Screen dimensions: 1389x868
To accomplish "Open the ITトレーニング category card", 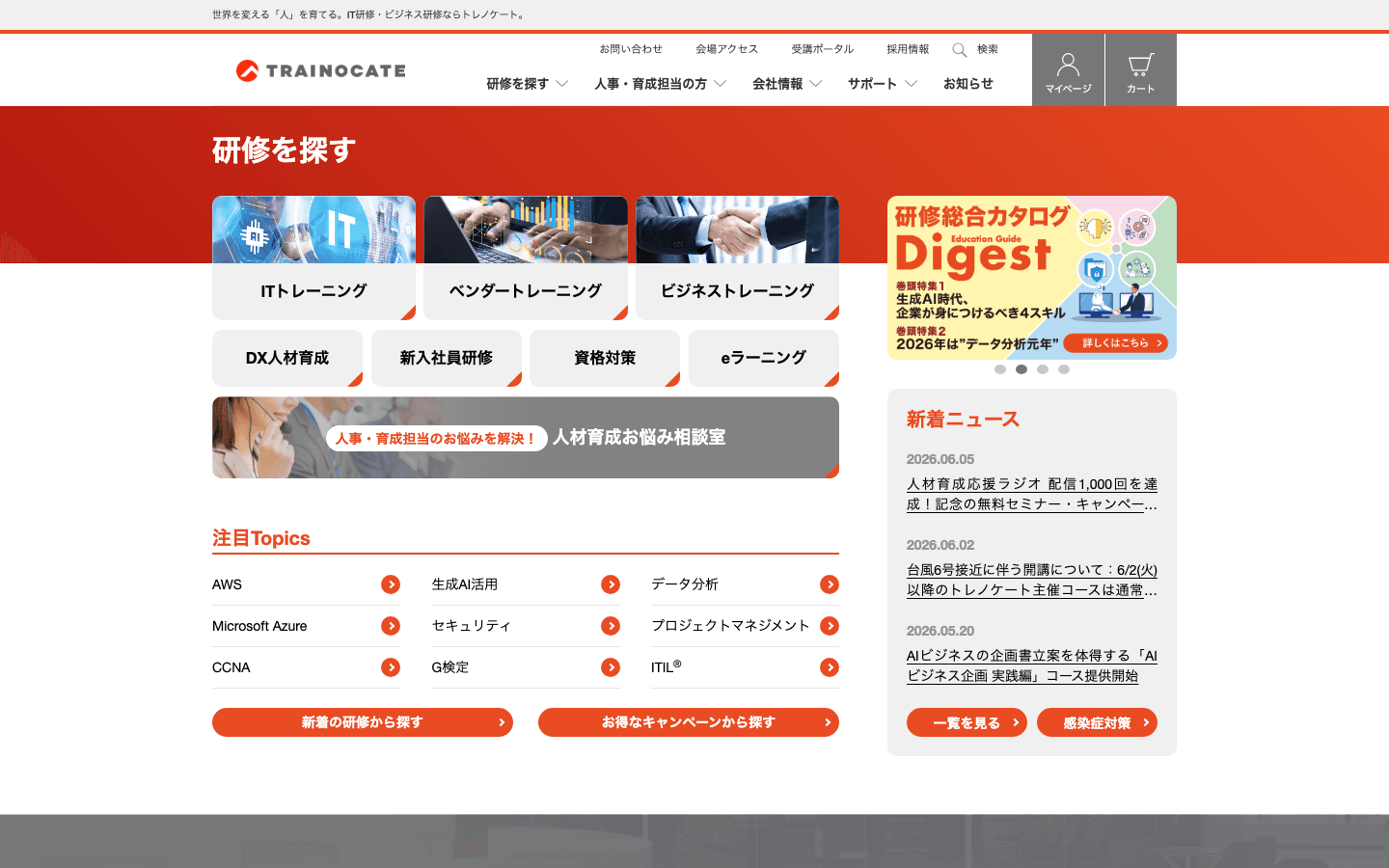I will pos(313,258).
